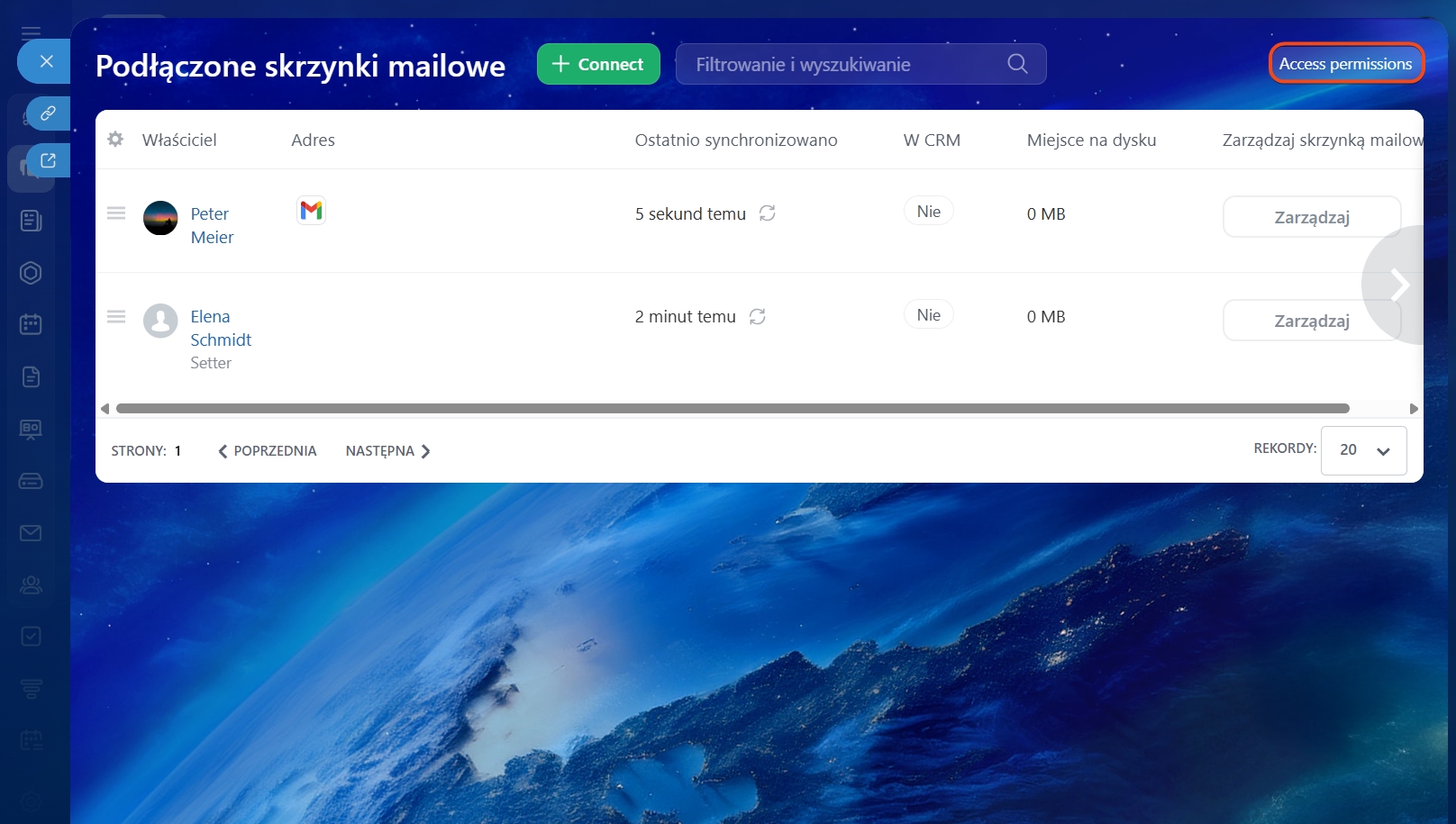Open Elena Schmidt's profile link
This screenshot has width=1456, height=824.
click(x=221, y=329)
